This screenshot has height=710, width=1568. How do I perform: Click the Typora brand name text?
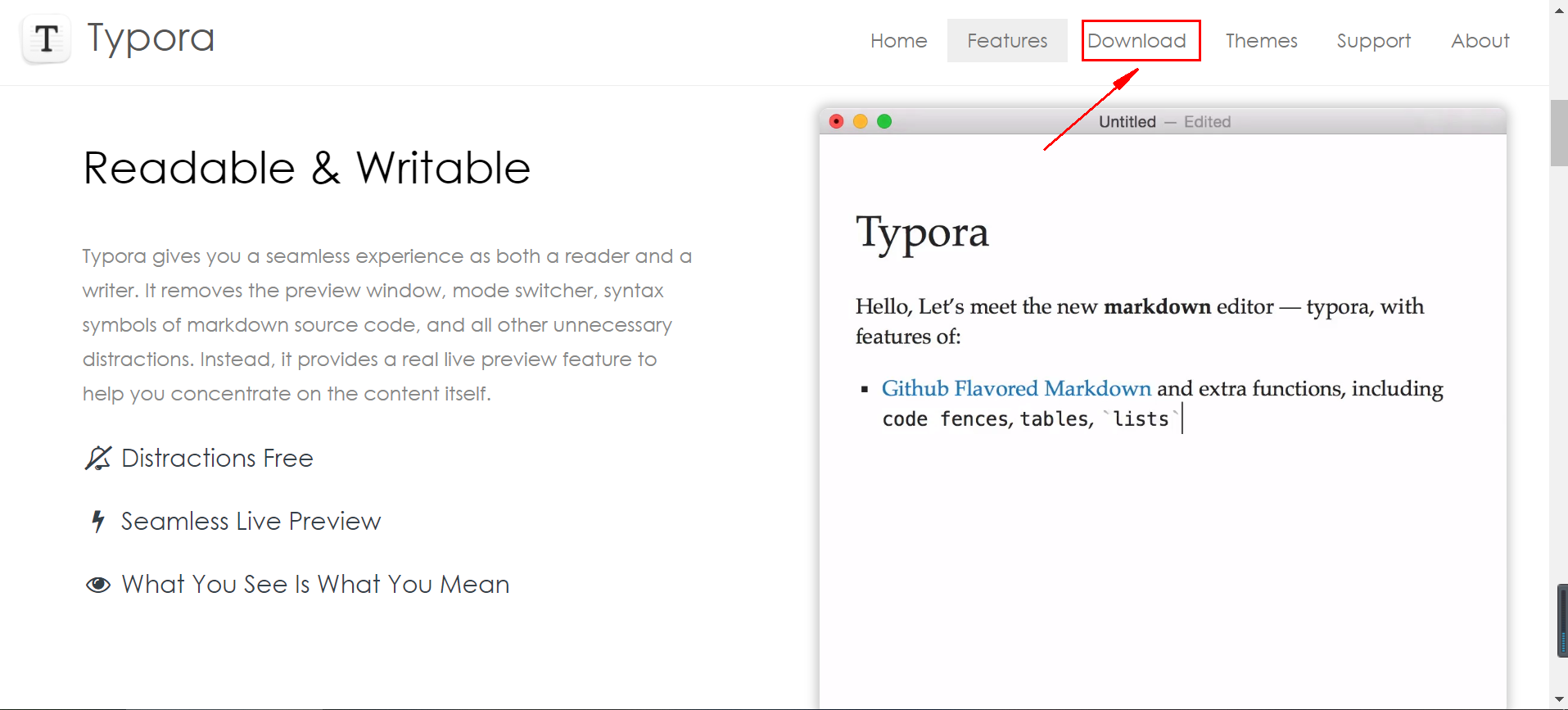pyautogui.click(x=151, y=38)
